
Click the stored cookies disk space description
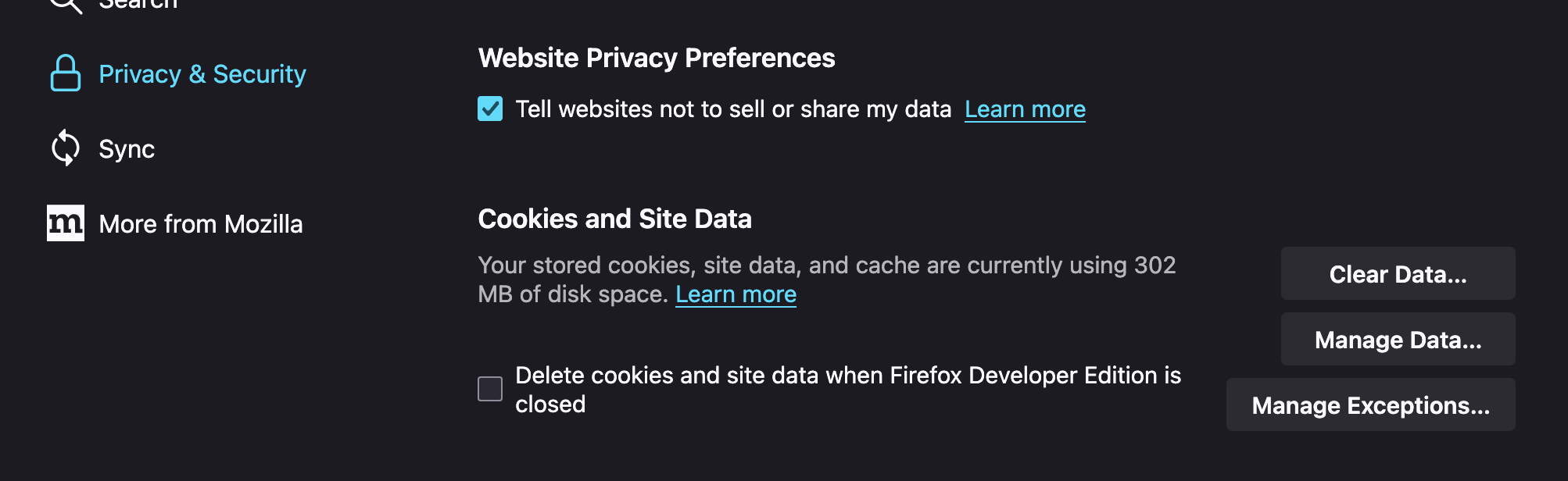[826, 265]
